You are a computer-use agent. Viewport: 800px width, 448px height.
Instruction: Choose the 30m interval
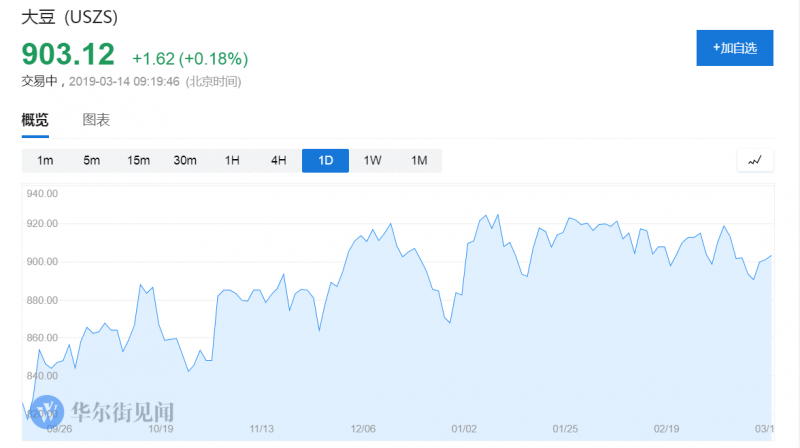pyautogui.click(x=185, y=161)
